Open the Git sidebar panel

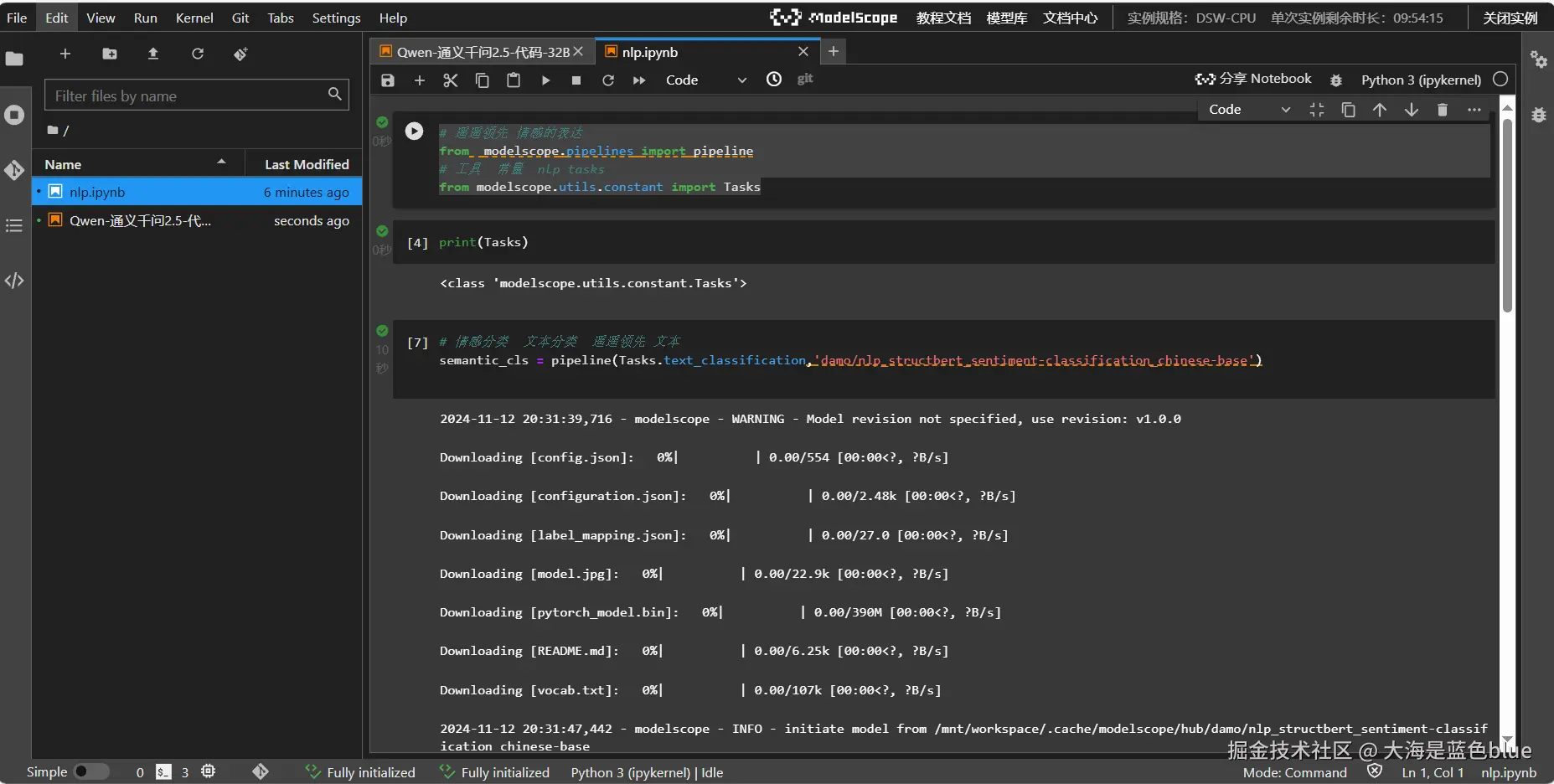14,170
